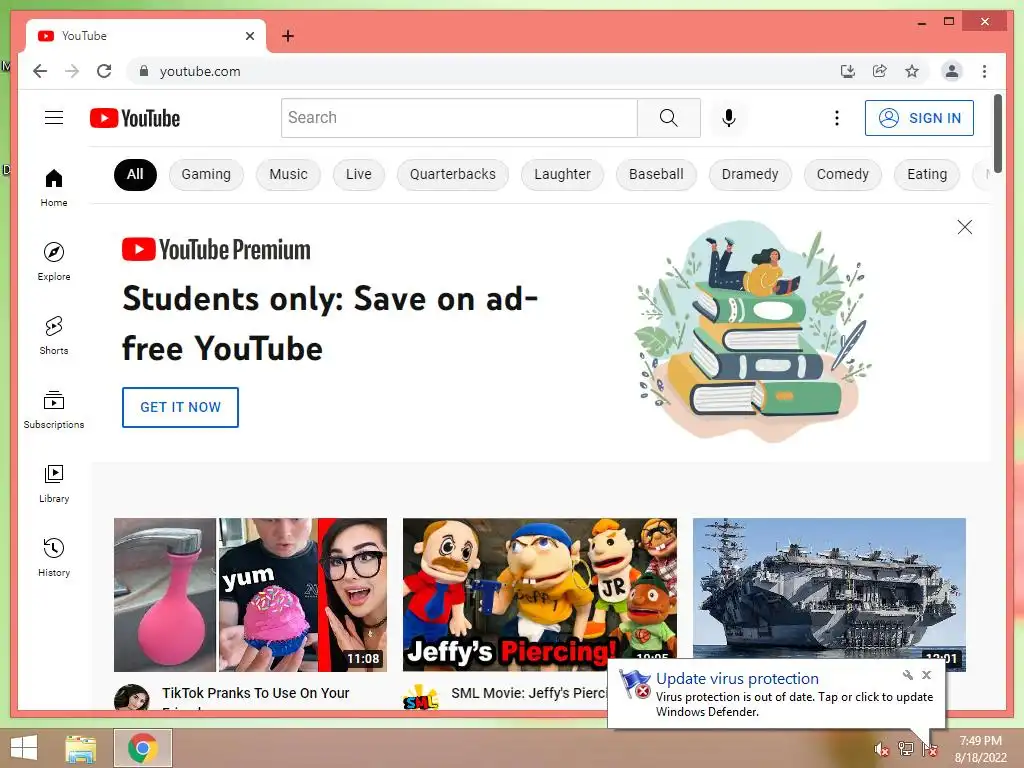The width and height of the screenshot is (1024, 768).
Task: Click the search magnifier button
Action: click(x=669, y=118)
